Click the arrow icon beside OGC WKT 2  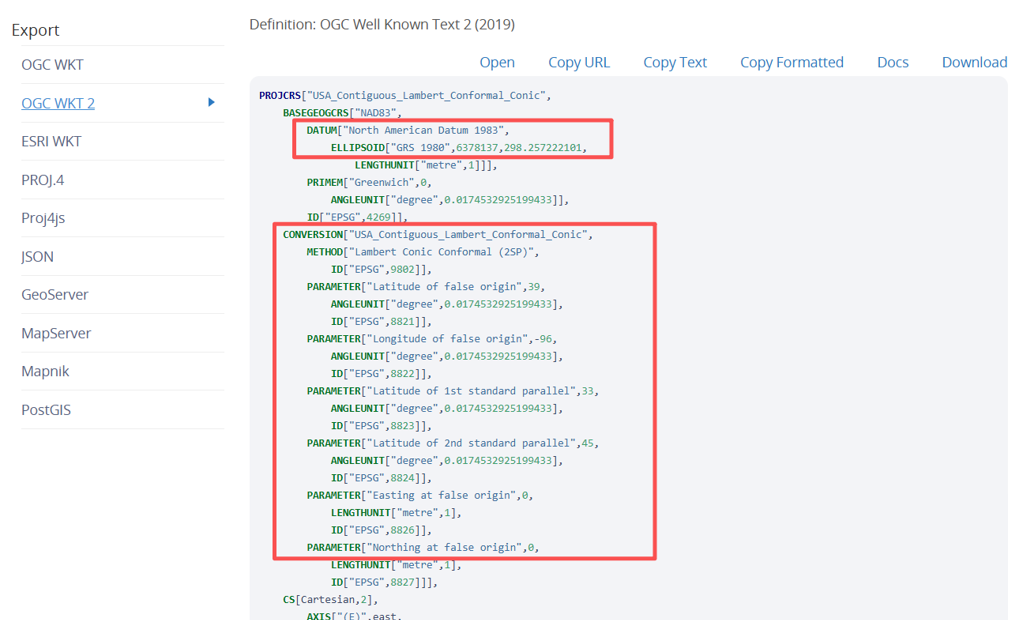211,102
